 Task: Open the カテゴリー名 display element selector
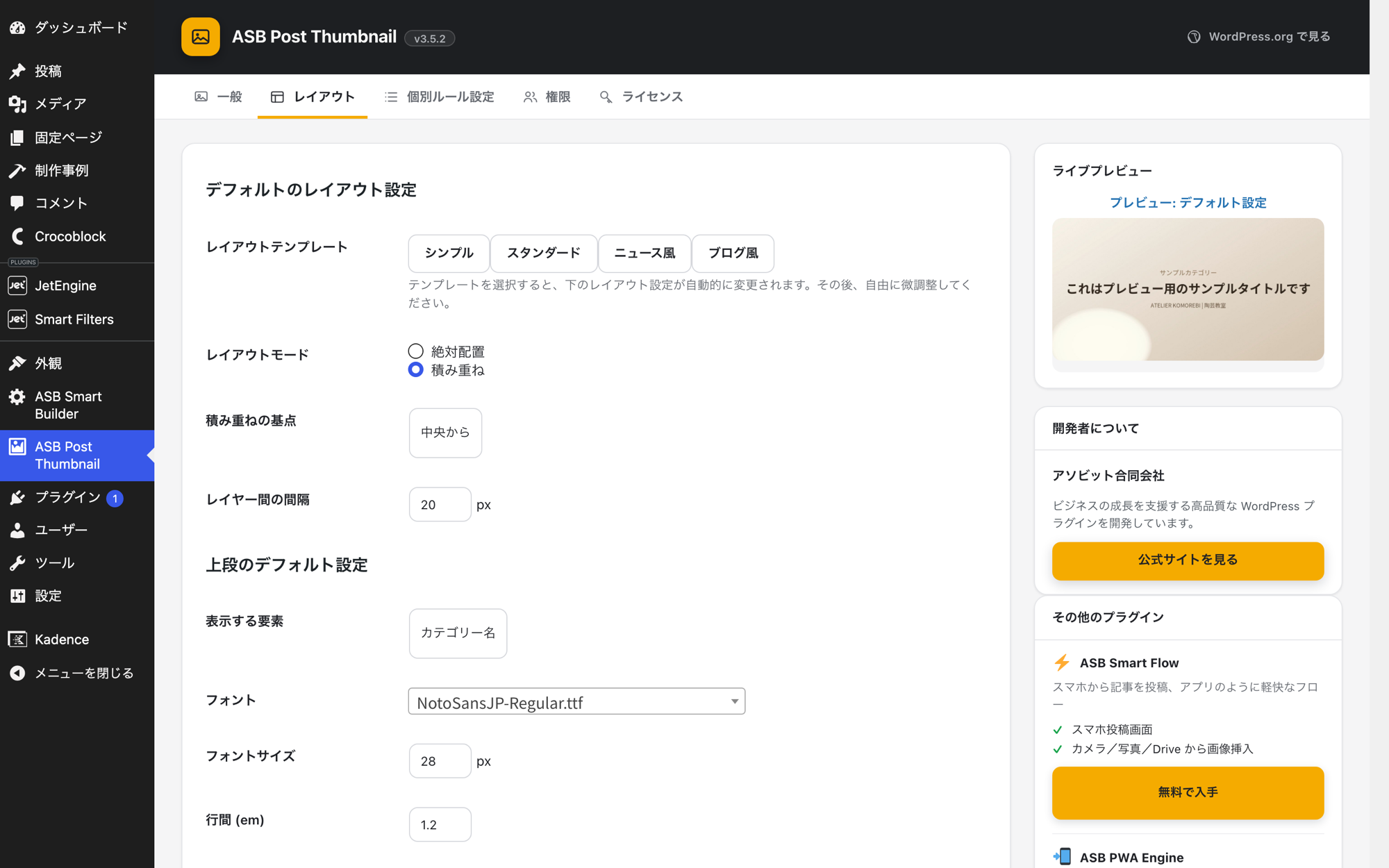(x=458, y=633)
